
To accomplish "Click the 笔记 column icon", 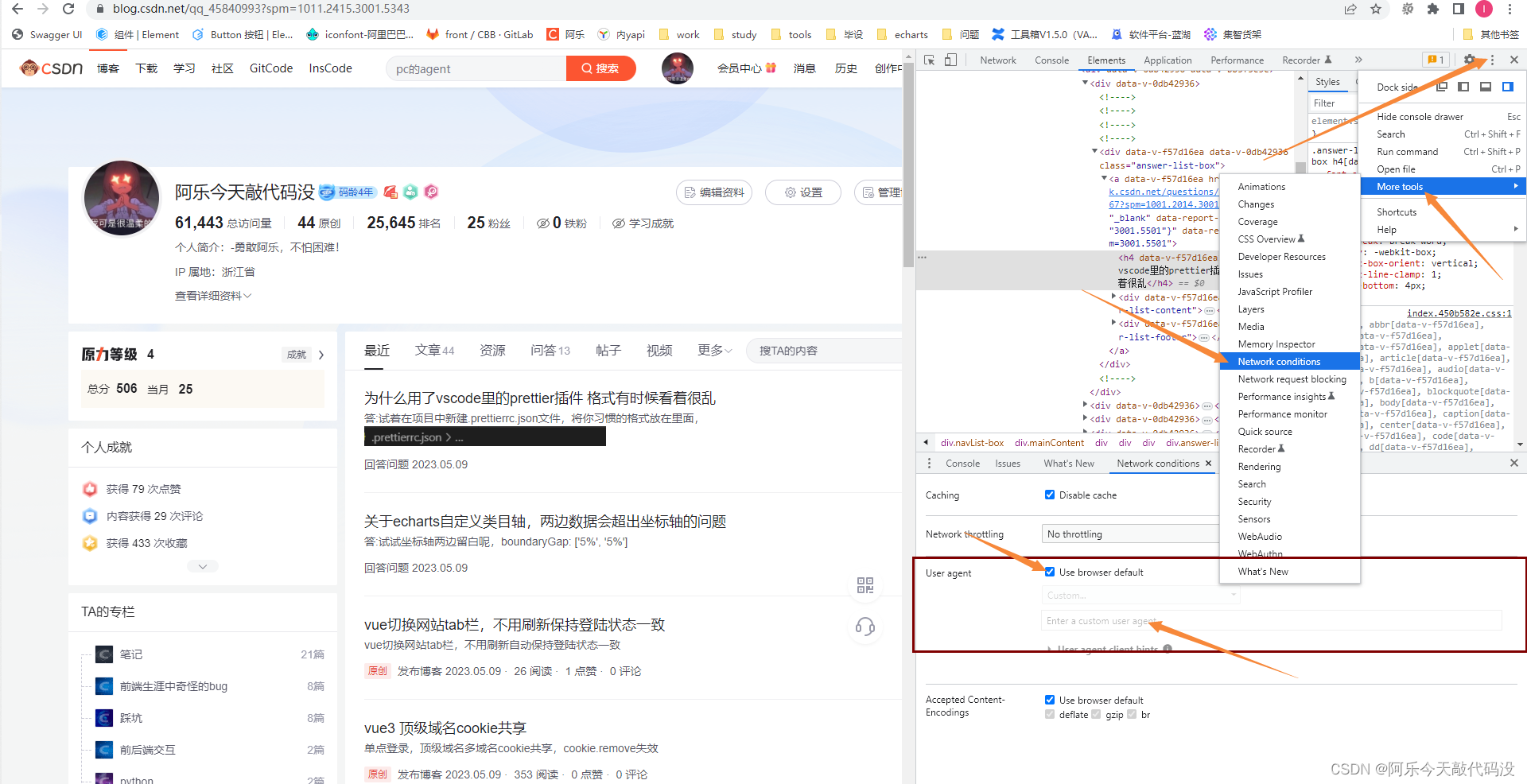I will 104,654.
